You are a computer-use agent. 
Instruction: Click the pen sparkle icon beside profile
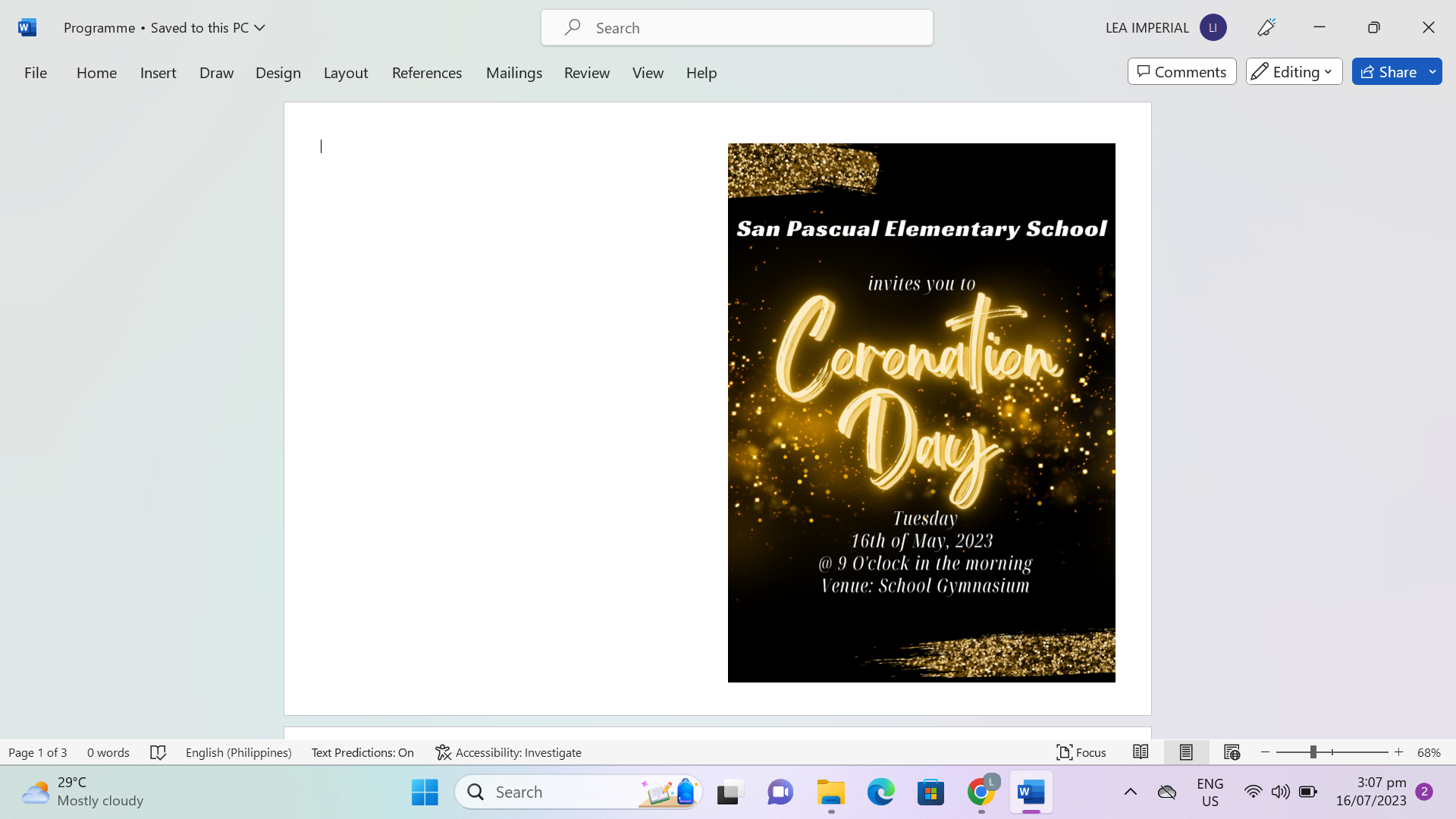(x=1266, y=27)
